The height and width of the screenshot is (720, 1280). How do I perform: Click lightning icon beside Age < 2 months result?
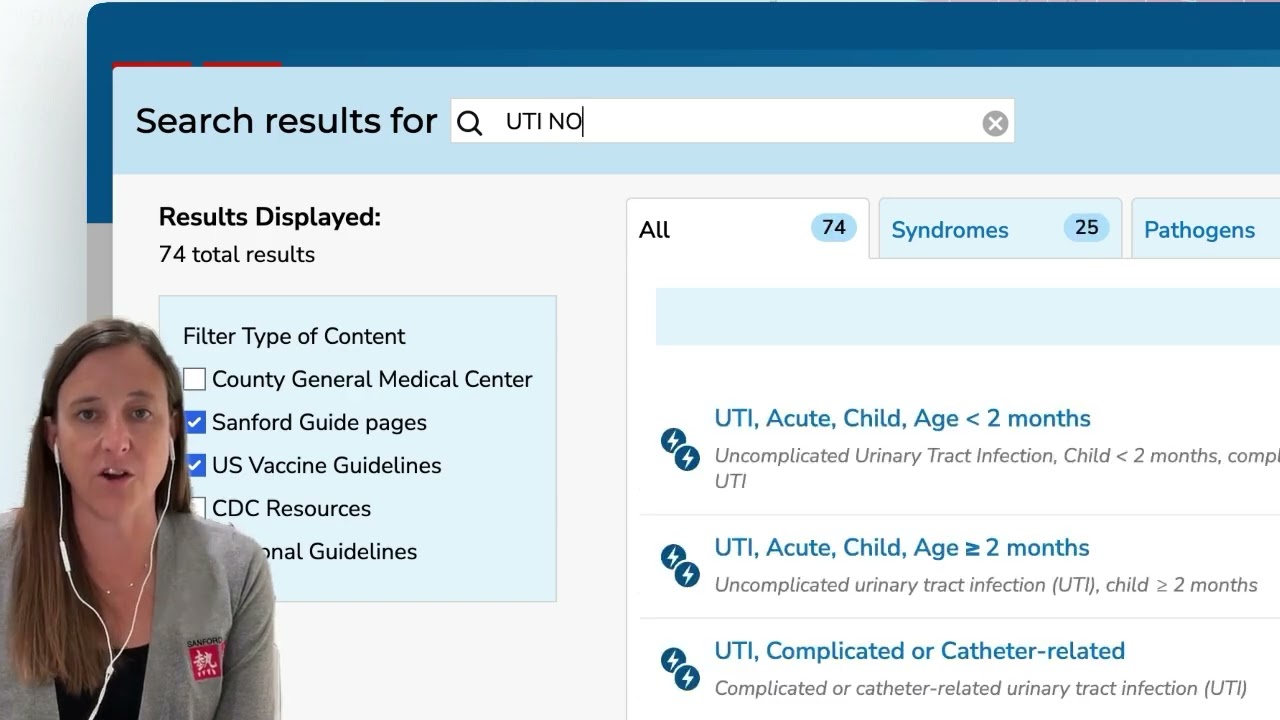coord(680,449)
